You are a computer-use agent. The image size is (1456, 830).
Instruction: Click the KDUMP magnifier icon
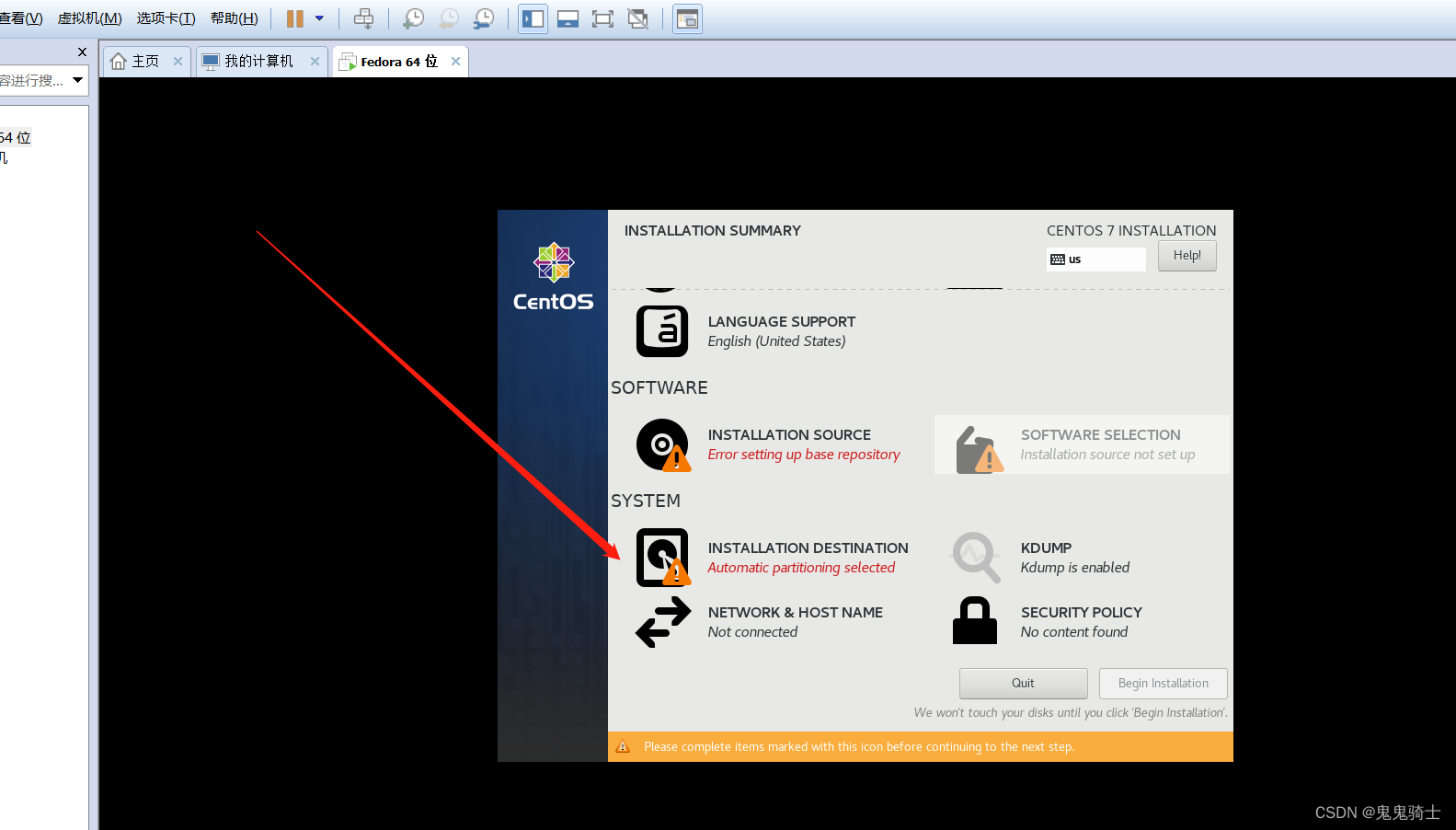[975, 558]
